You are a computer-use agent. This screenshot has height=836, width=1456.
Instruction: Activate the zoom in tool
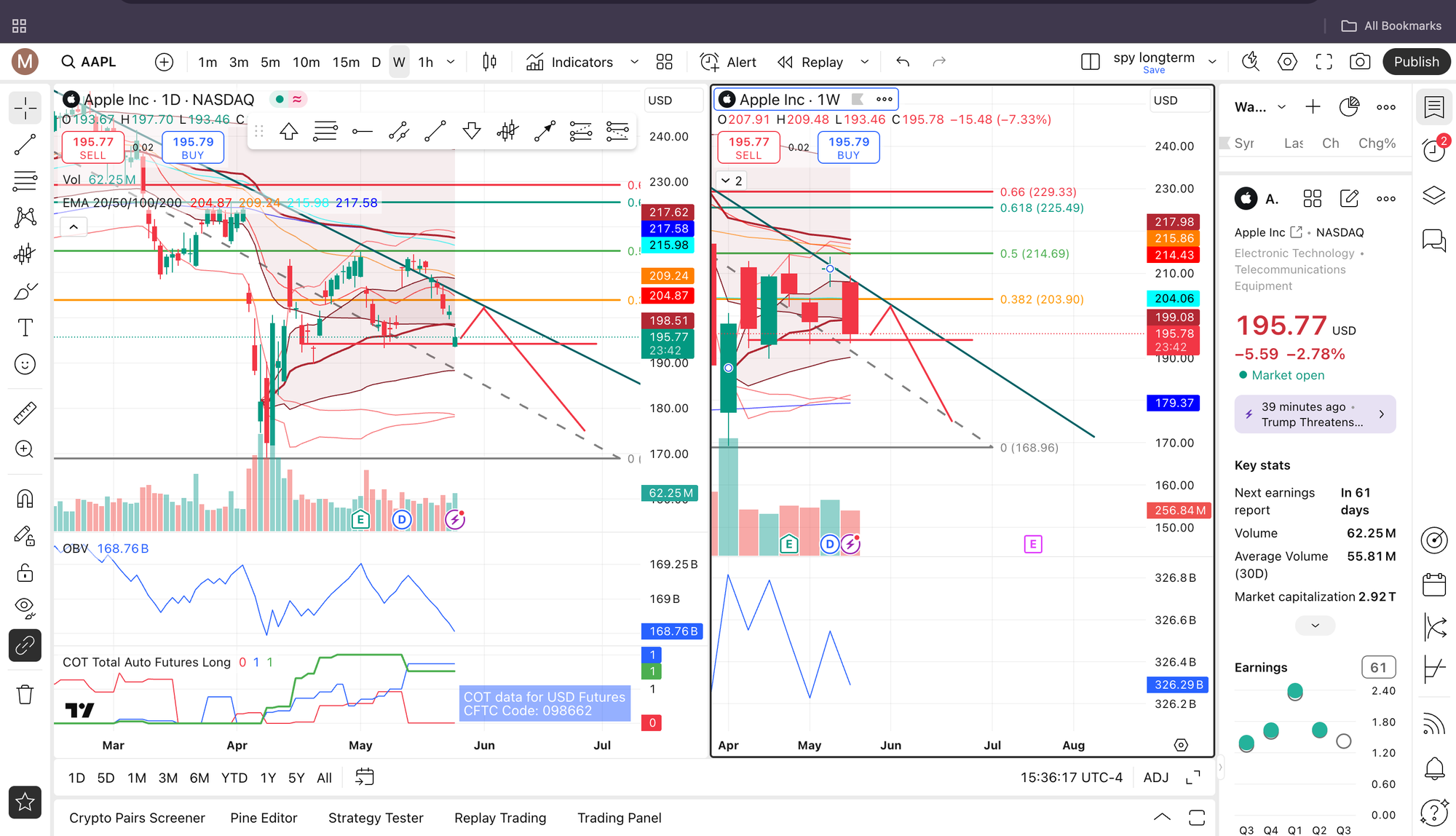click(x=25, y=449)
